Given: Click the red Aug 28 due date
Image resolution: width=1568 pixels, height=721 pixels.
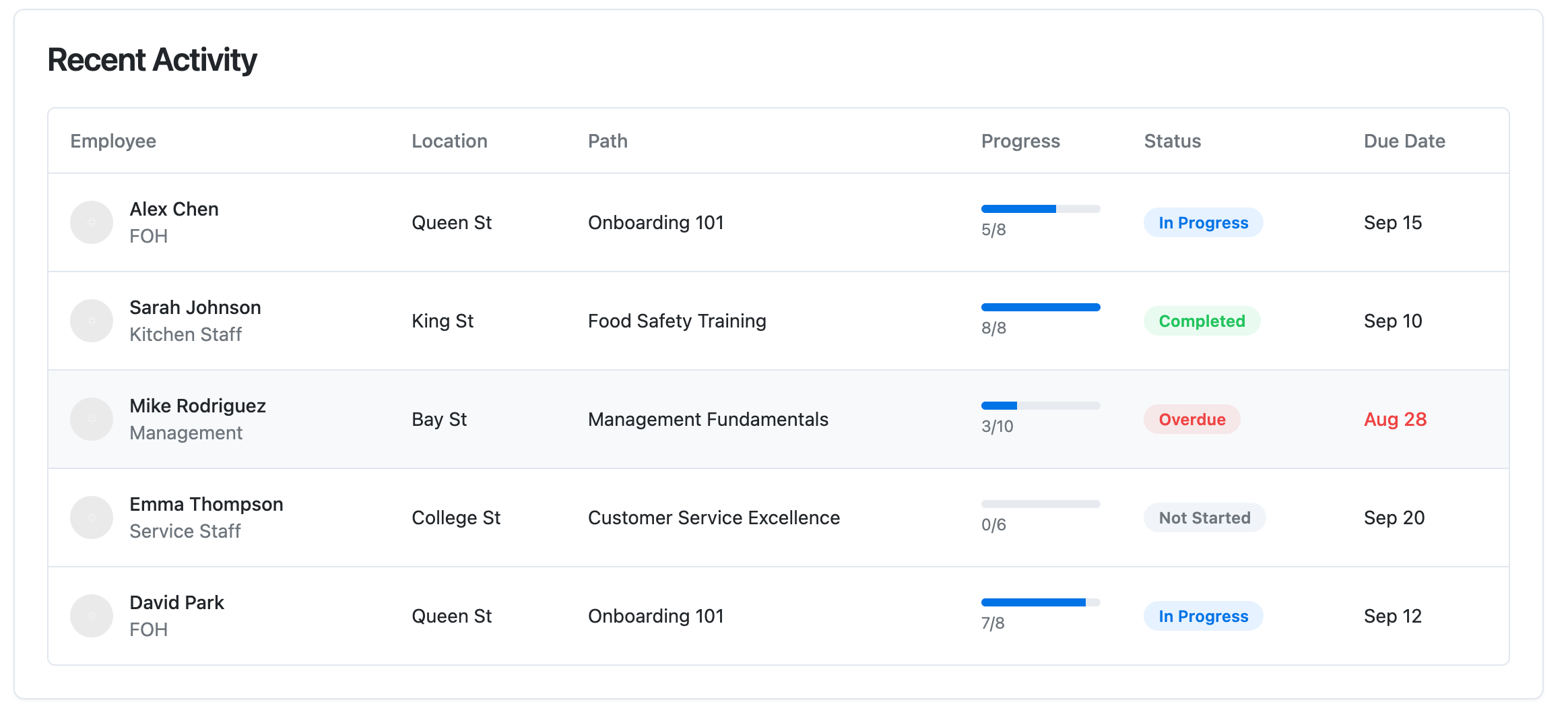Looking at the screenshot, I should click(x=1395, y=419).
